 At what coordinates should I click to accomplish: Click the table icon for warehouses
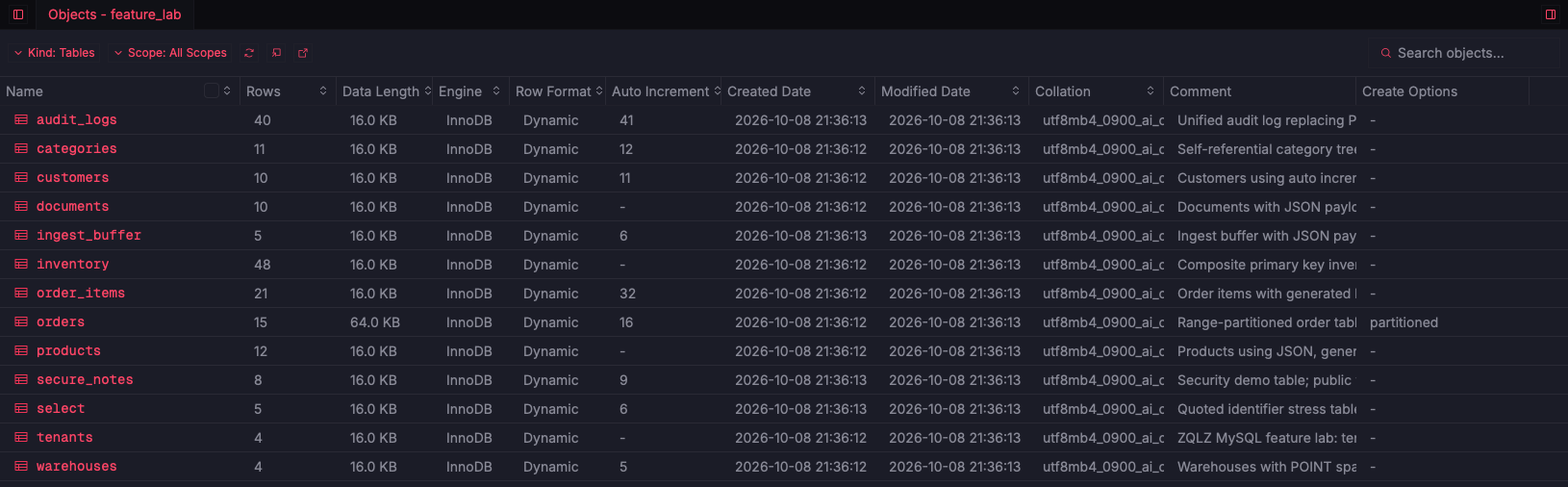(21, 467)
